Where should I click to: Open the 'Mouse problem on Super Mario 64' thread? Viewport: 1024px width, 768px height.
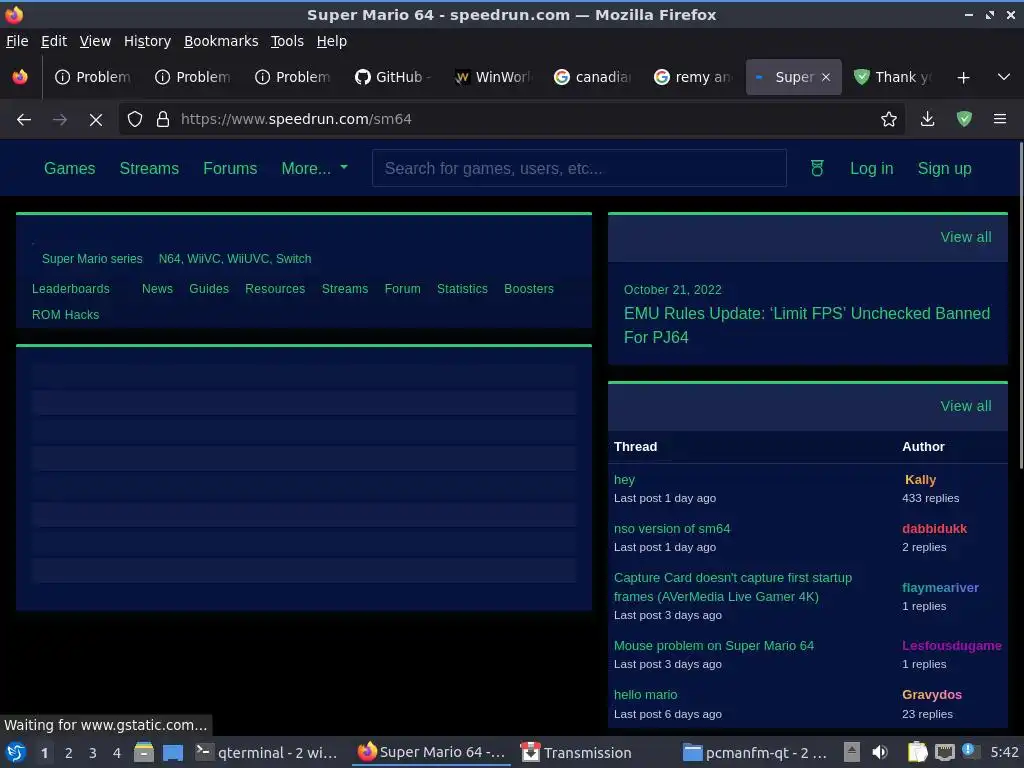(714, 646)
